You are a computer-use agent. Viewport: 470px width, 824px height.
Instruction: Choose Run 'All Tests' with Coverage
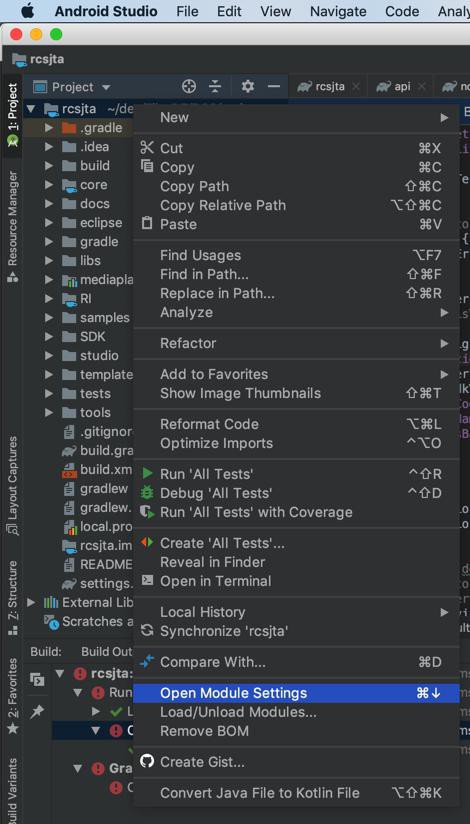pos(296,511)
